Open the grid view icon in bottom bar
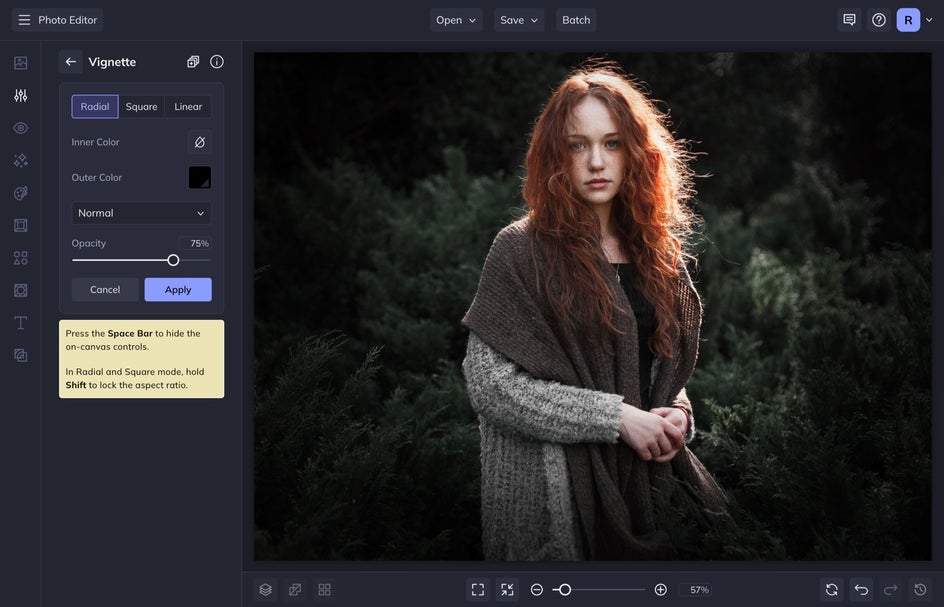This screenshot has height=607, width=944. (324, 590)
